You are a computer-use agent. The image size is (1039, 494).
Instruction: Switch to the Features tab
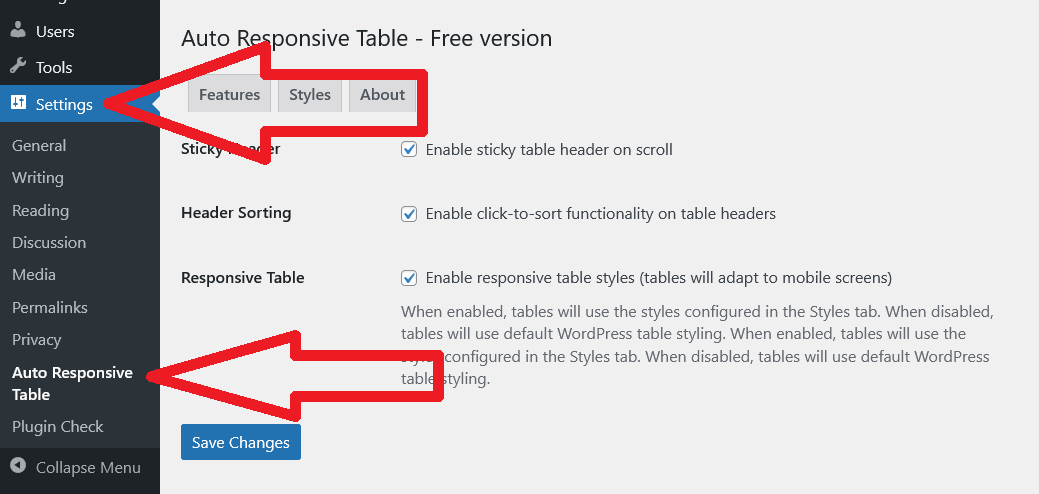click(229, 95)
